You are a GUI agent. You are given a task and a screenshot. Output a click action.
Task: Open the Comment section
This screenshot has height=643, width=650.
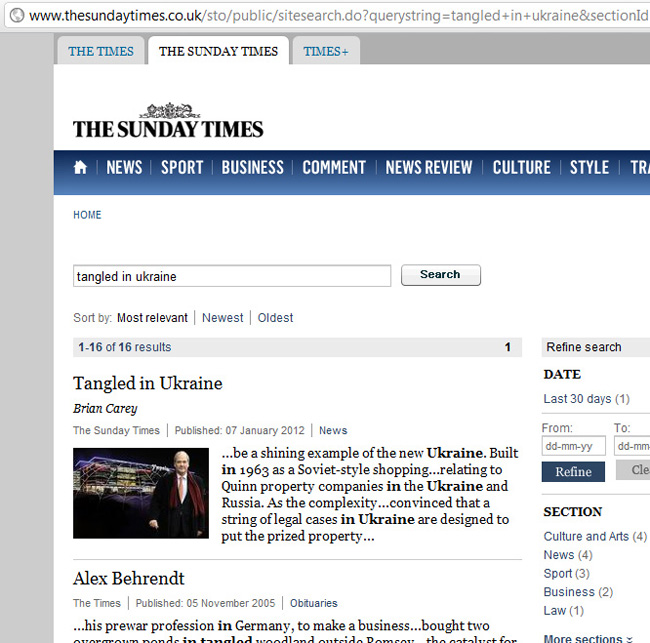click(x=334, y=167)
